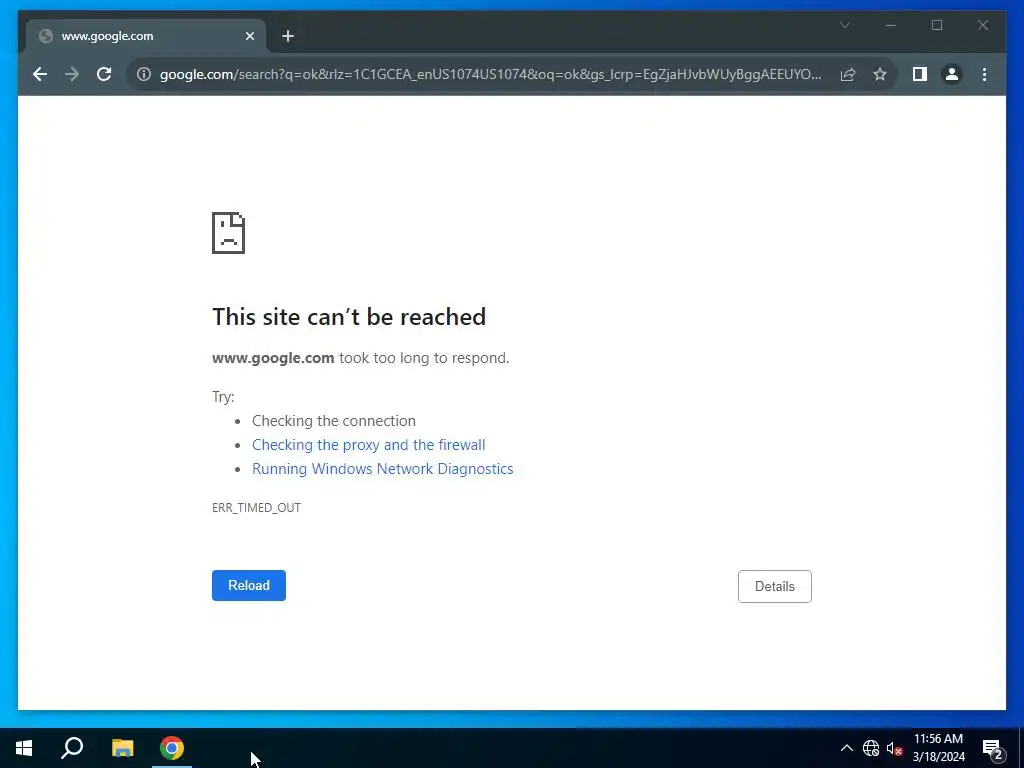Show hidden system tray icons
Image resolution: width=1024 pixels, height=768 pixels.
coord(846,748)
